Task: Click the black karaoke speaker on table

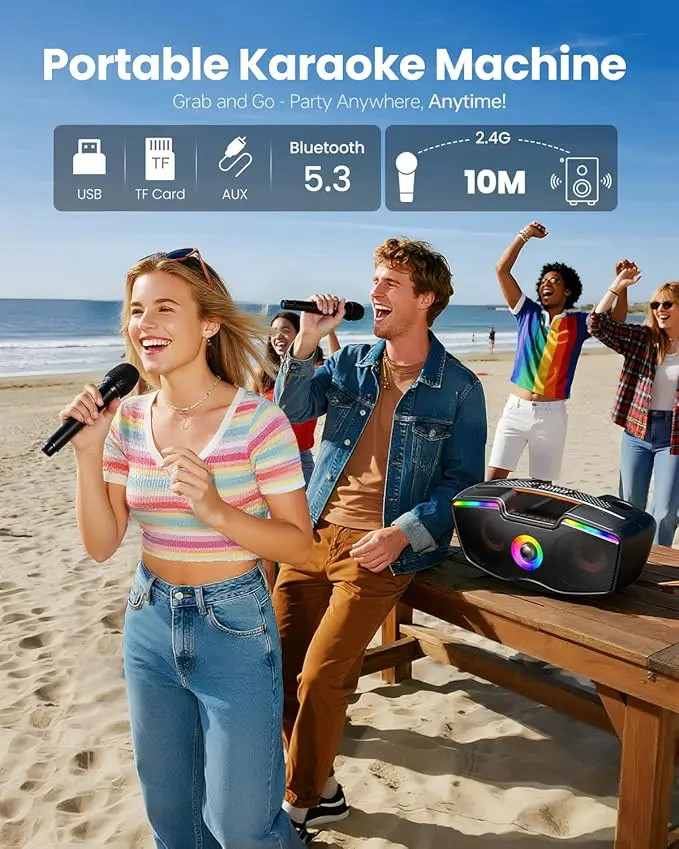Action: [553, 535]
